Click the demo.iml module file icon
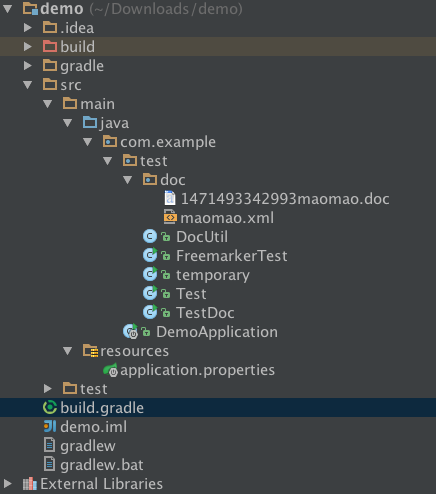This screenshot has height=494, width=436. coord(50,426)
